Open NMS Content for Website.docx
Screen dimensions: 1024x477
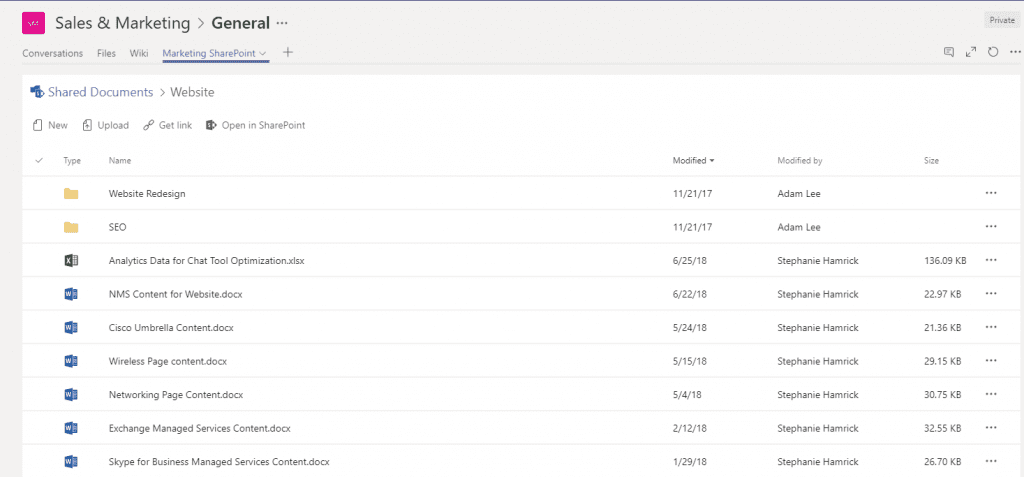pos(176,295)
